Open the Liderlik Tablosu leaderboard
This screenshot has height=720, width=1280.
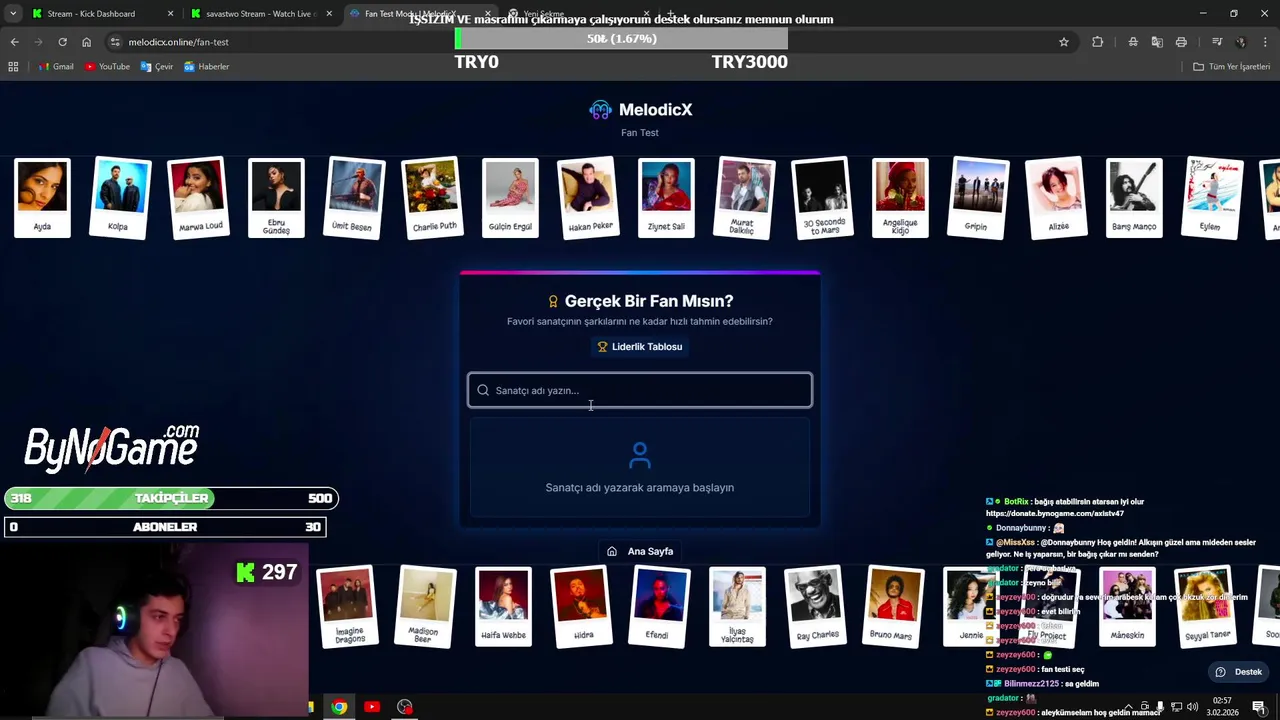(x=640, y=347)
